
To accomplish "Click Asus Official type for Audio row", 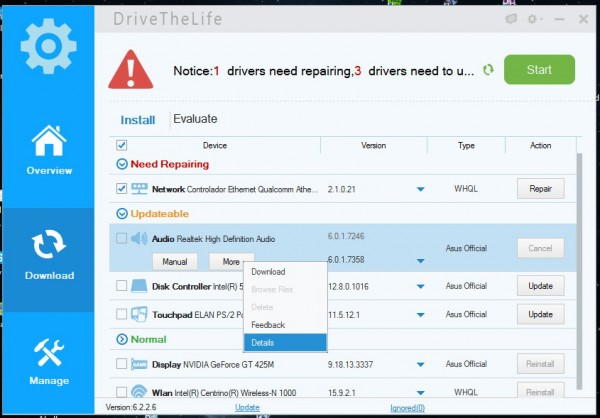I will pyautogui.click(x=466, y=248).
